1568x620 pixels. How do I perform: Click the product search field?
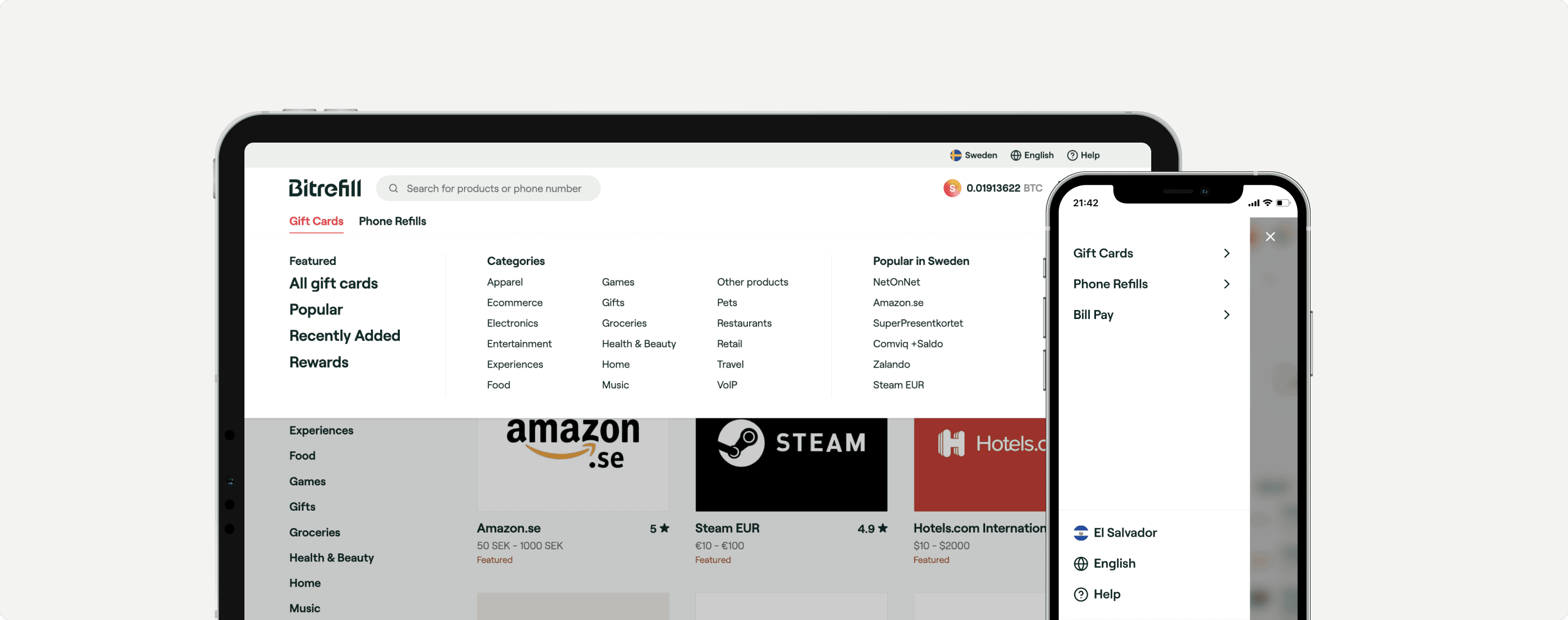click(488, 189)
